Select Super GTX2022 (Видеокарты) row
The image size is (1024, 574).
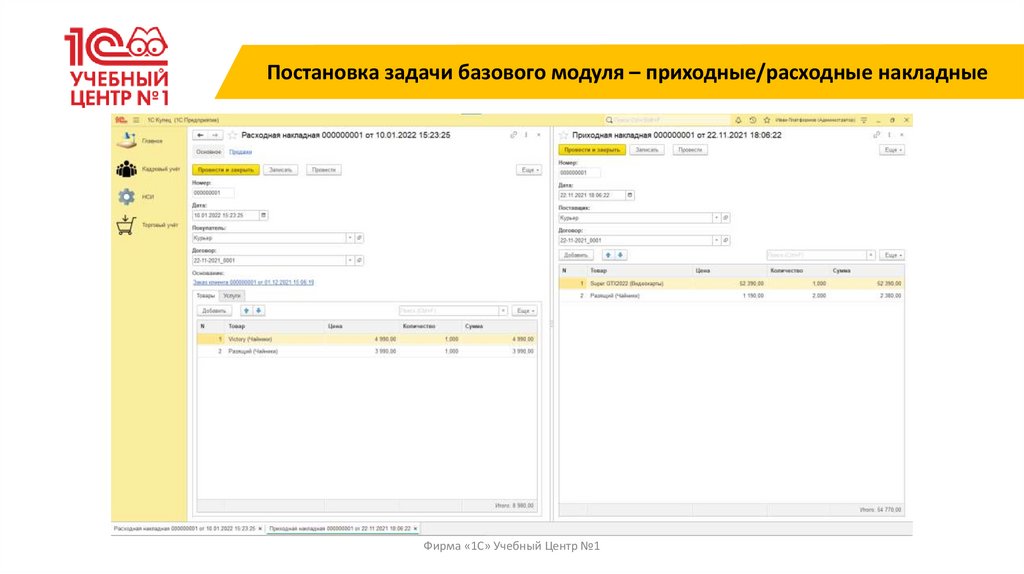tap(731, 284)
